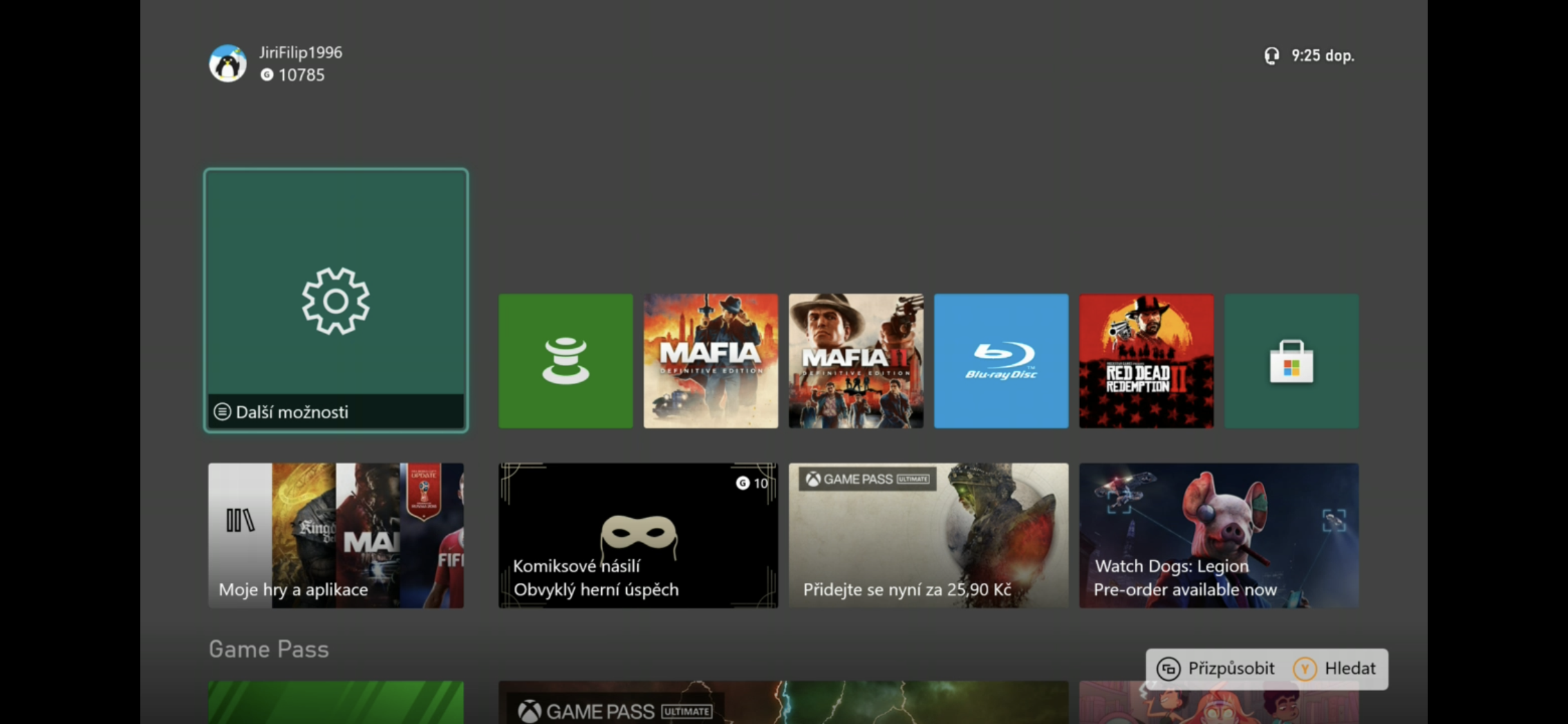The width and height of the screenshot is (1568, 724).
Task: Click the Gamerscore G icon
Action: [266, 75]
